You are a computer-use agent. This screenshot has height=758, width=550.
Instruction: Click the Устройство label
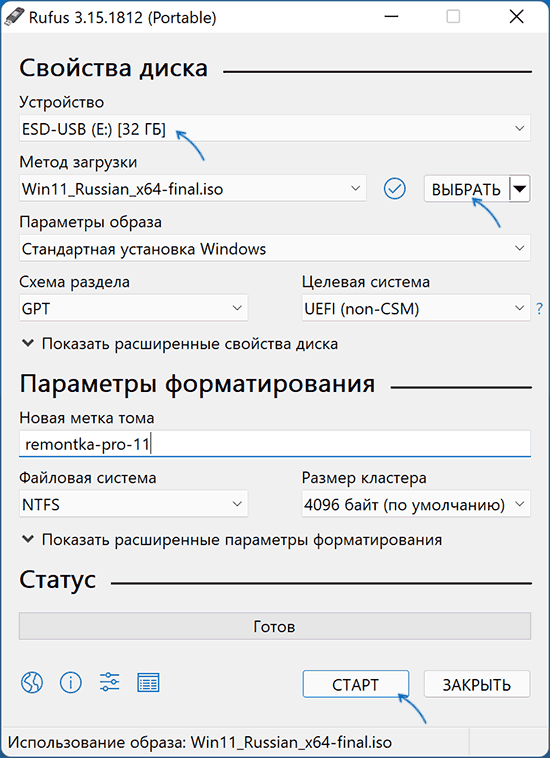click(x=61, y=102)
